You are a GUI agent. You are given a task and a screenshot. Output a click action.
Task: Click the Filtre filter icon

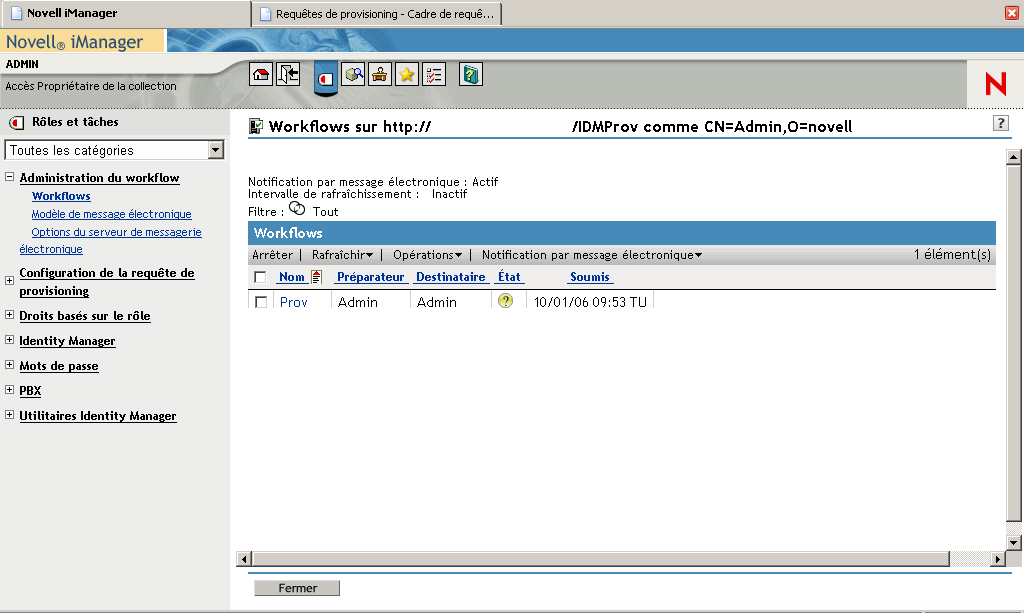tap(297, 209)
